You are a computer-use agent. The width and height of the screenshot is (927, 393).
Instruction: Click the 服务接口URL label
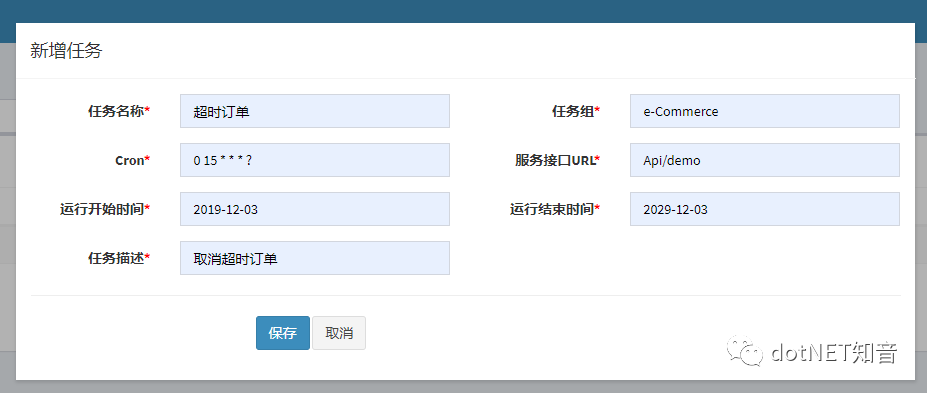pos(558,160)
